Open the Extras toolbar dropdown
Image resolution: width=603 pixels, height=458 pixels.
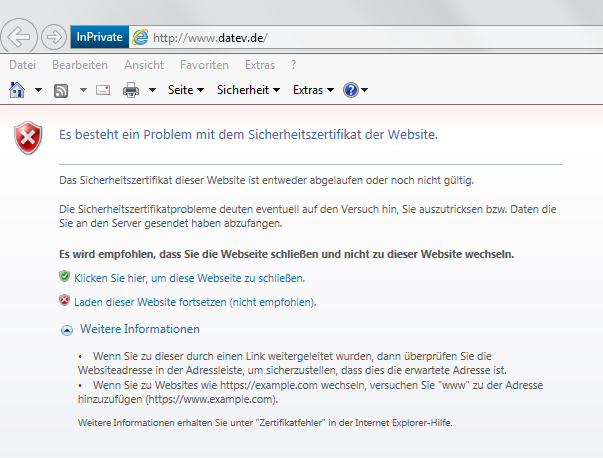tap(313, 90)
